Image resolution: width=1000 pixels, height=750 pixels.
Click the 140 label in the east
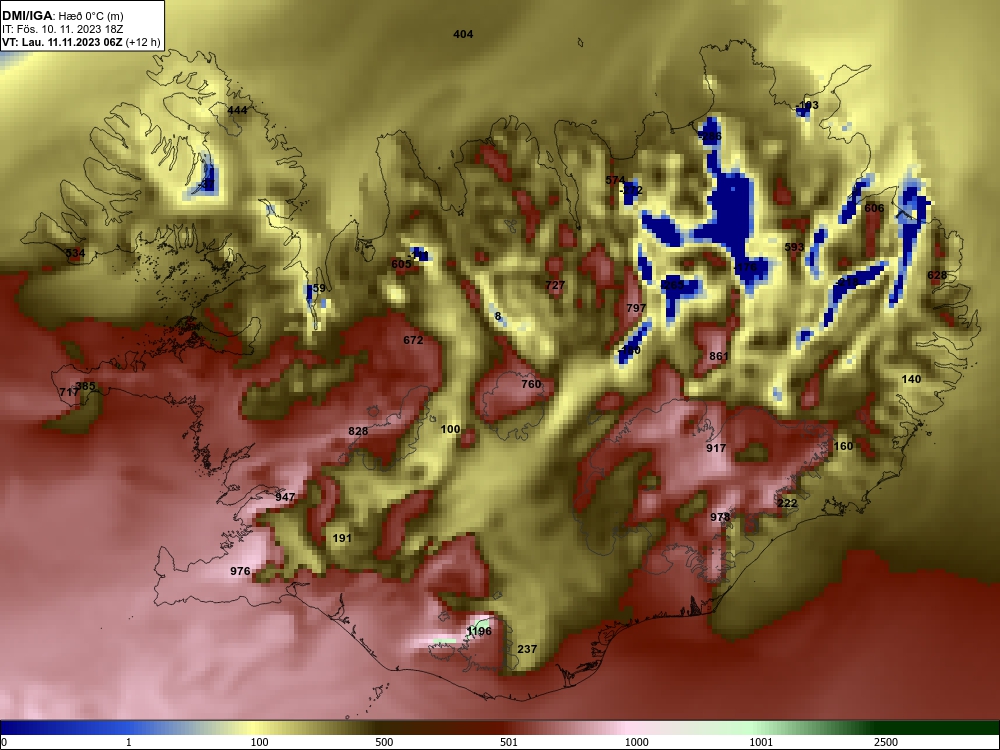tap(911, 379)
